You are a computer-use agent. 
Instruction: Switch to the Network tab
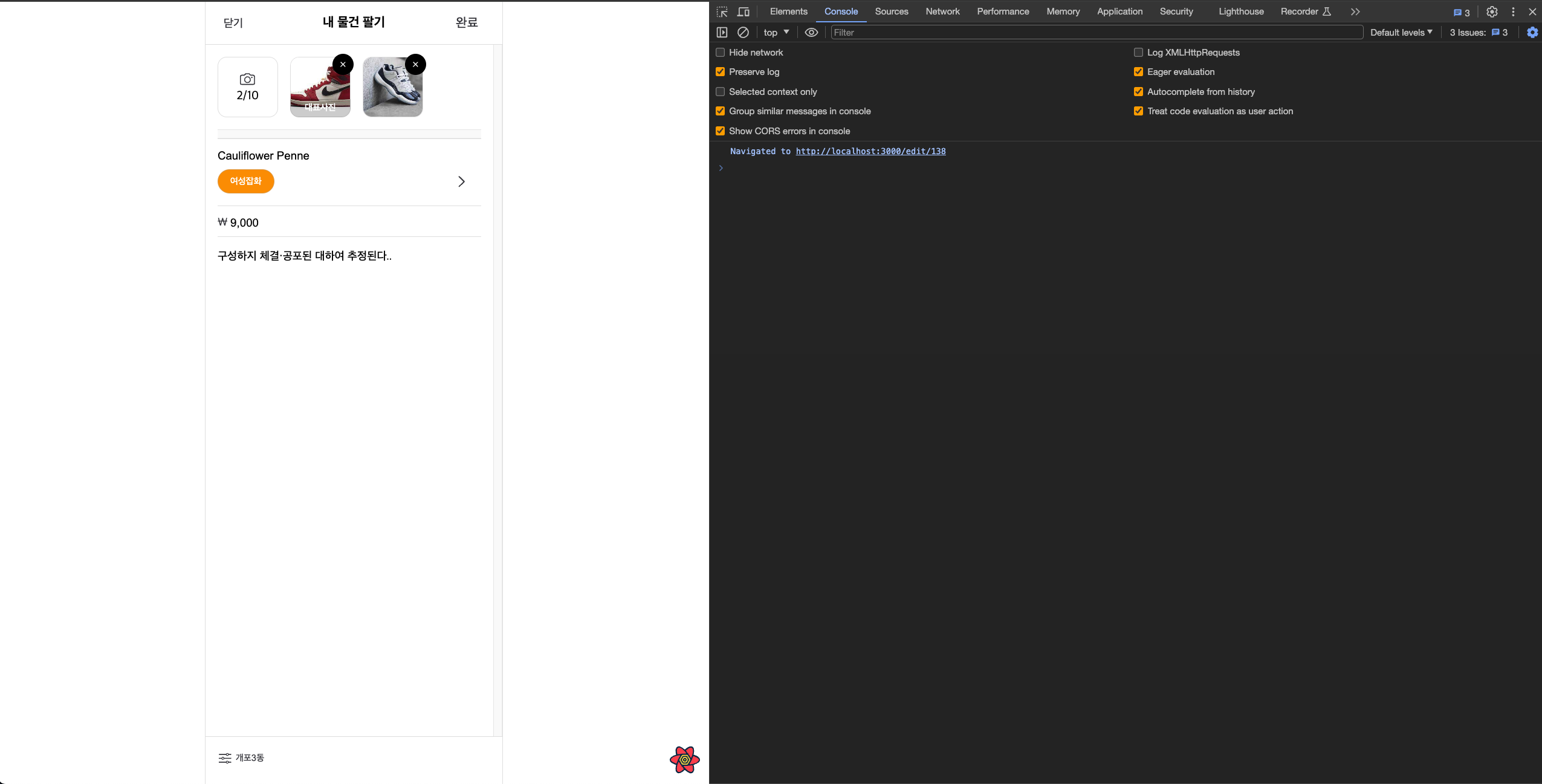(942, 11)
